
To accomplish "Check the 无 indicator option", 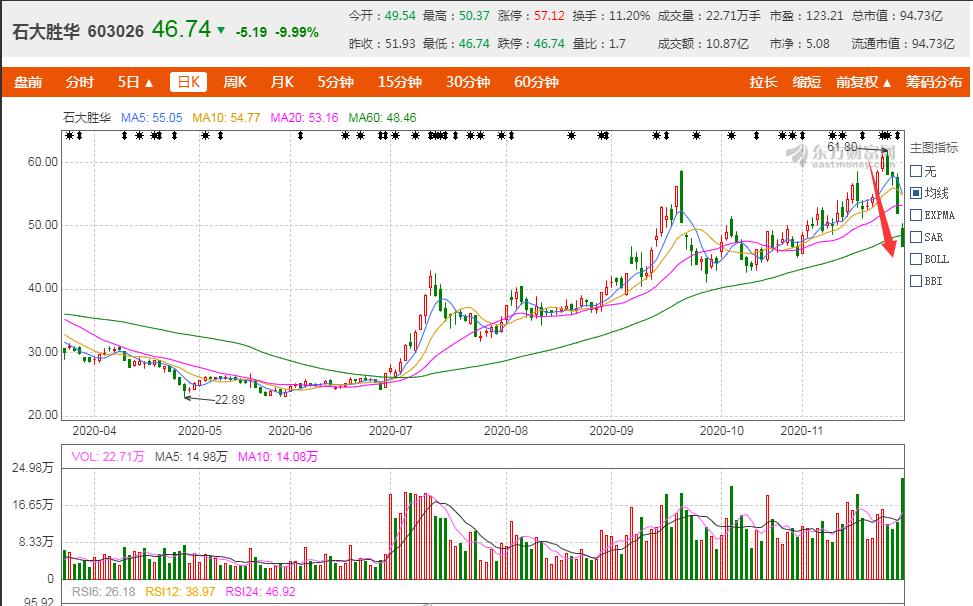I will (916, 171).
